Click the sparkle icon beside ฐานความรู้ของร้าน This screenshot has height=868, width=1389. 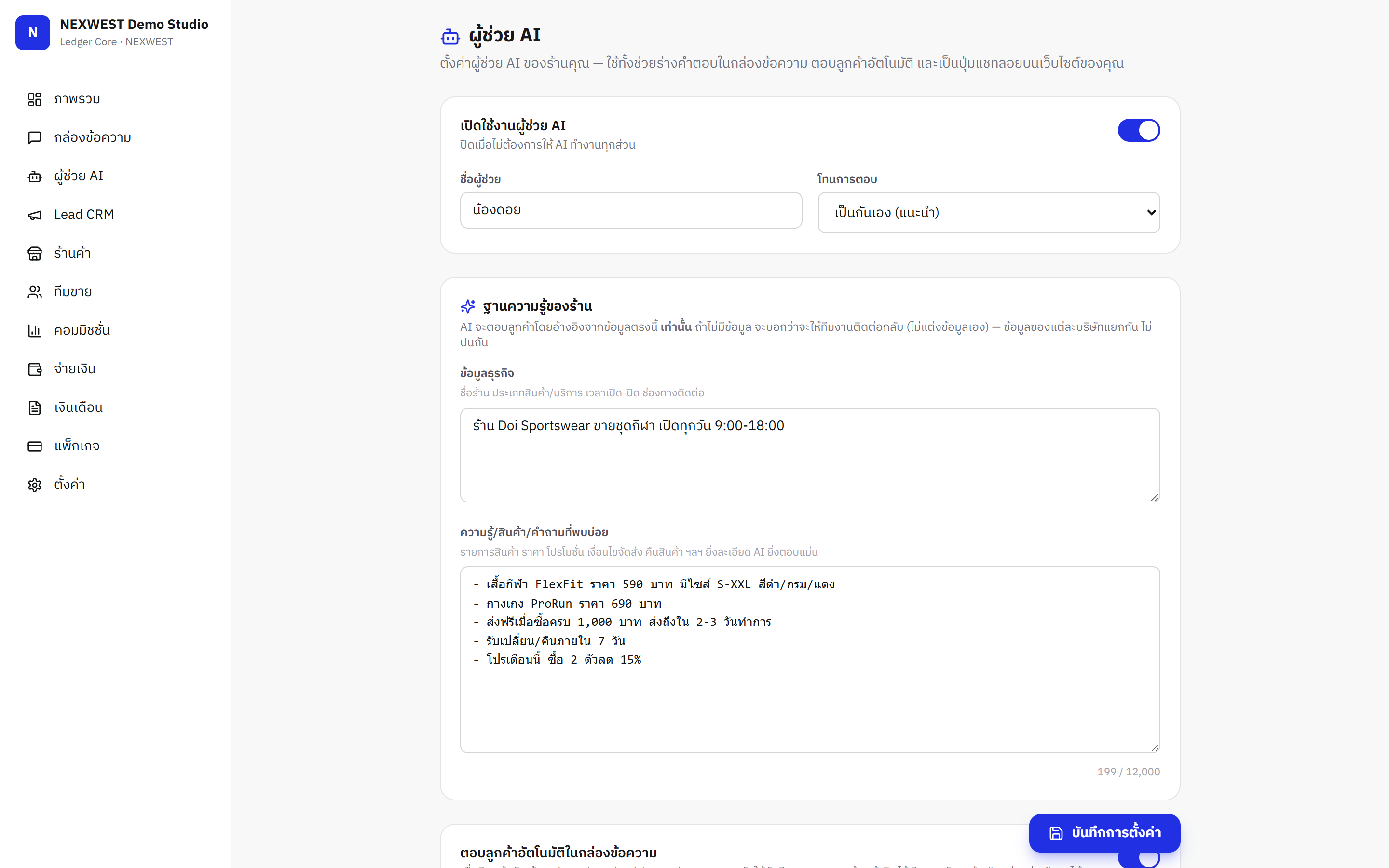(468, 306)
